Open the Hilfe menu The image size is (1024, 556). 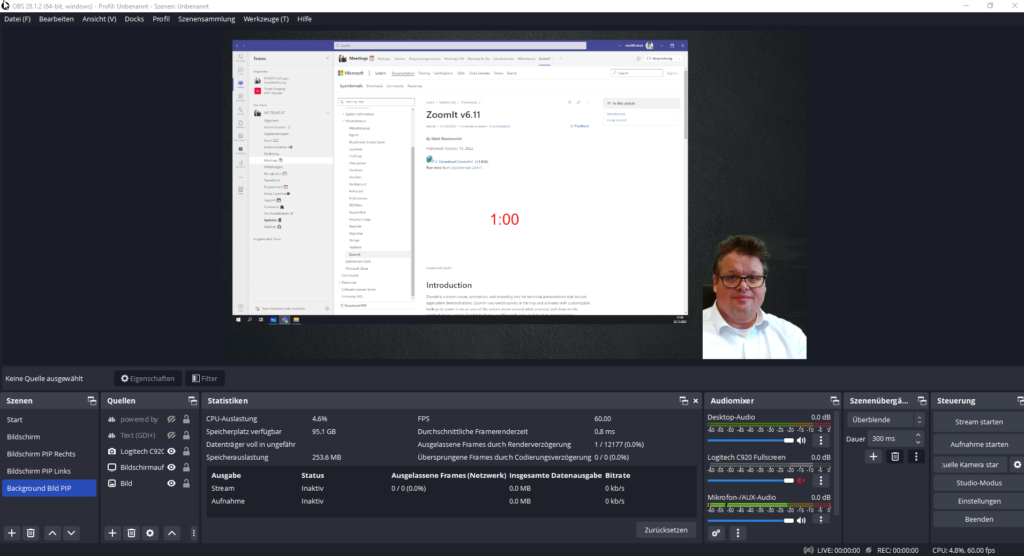tap(304, 19)
